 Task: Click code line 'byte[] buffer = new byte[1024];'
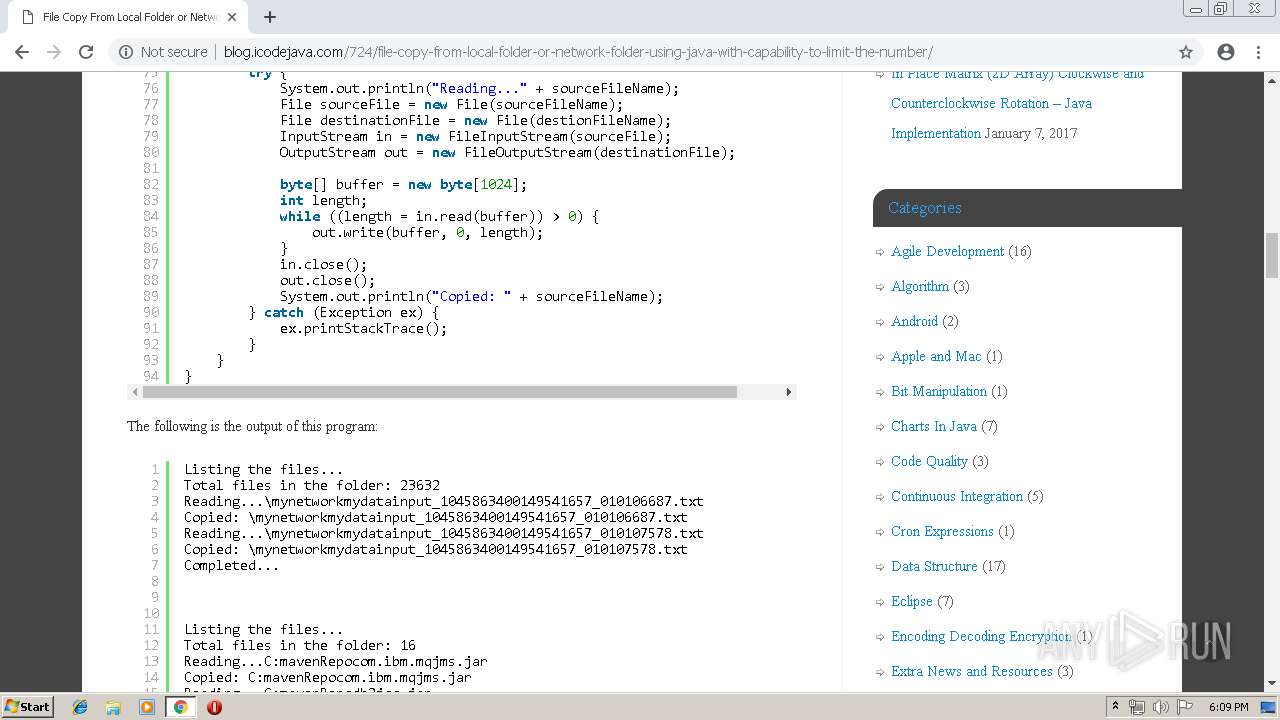[403, 184]
